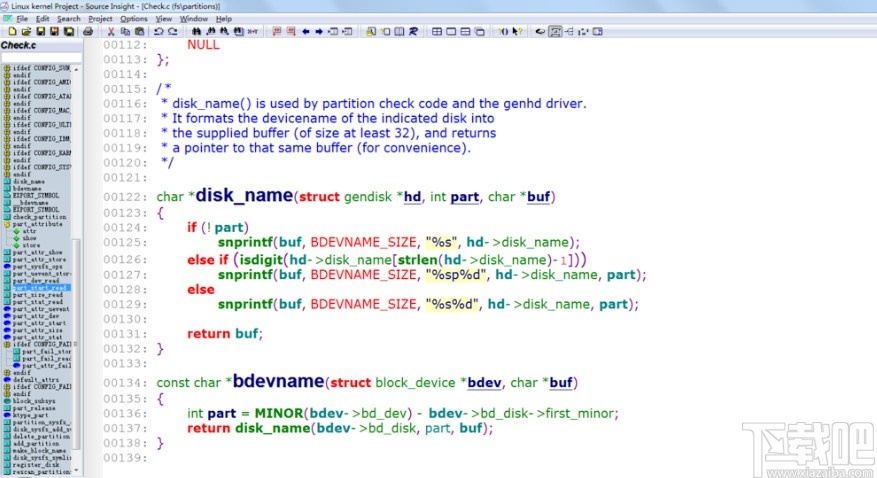The height and width of the screenshot is (478, 877).
Task: Click the Save All toolbar icon
Action: pos(69,32)
